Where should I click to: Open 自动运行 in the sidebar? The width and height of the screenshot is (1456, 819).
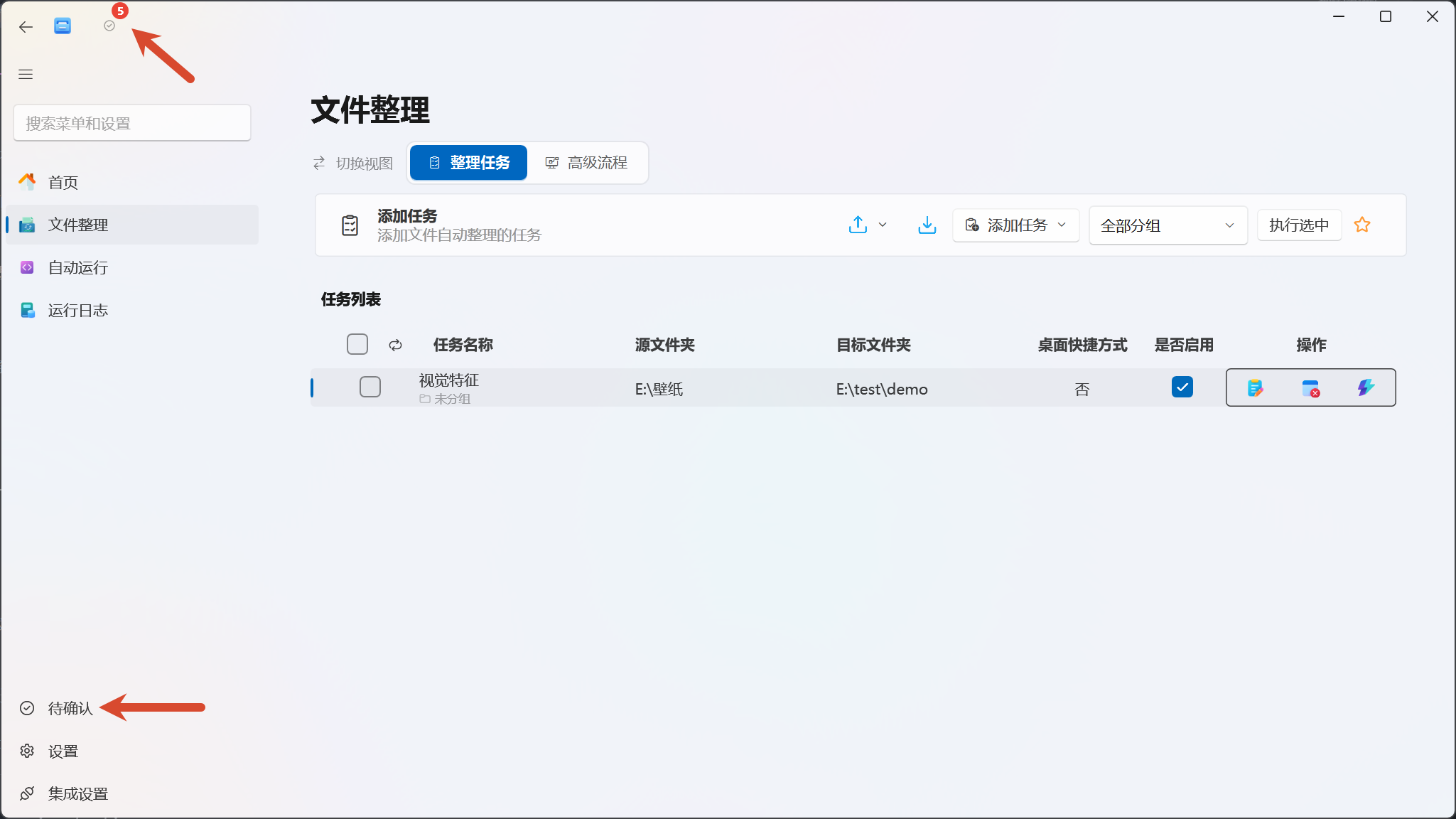pyautogui.click(x=132, y=267)
